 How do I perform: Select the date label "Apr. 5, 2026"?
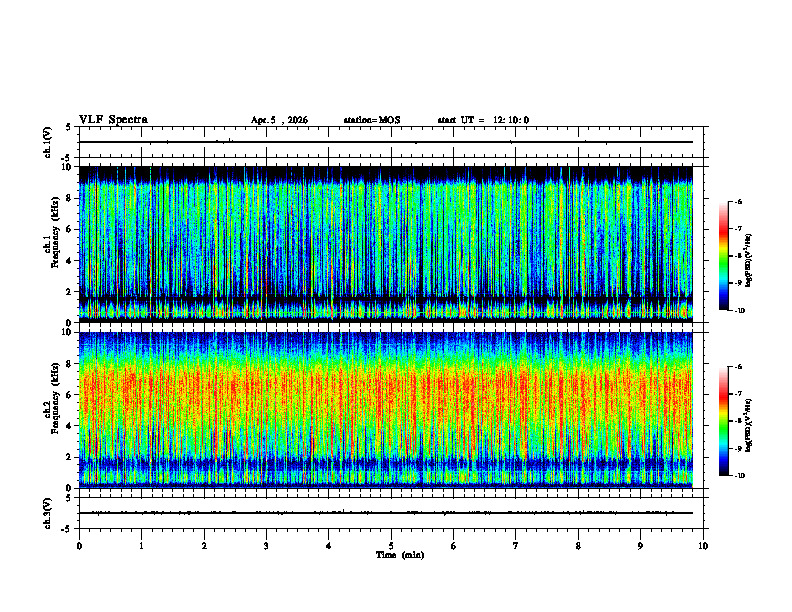point(279,120)
